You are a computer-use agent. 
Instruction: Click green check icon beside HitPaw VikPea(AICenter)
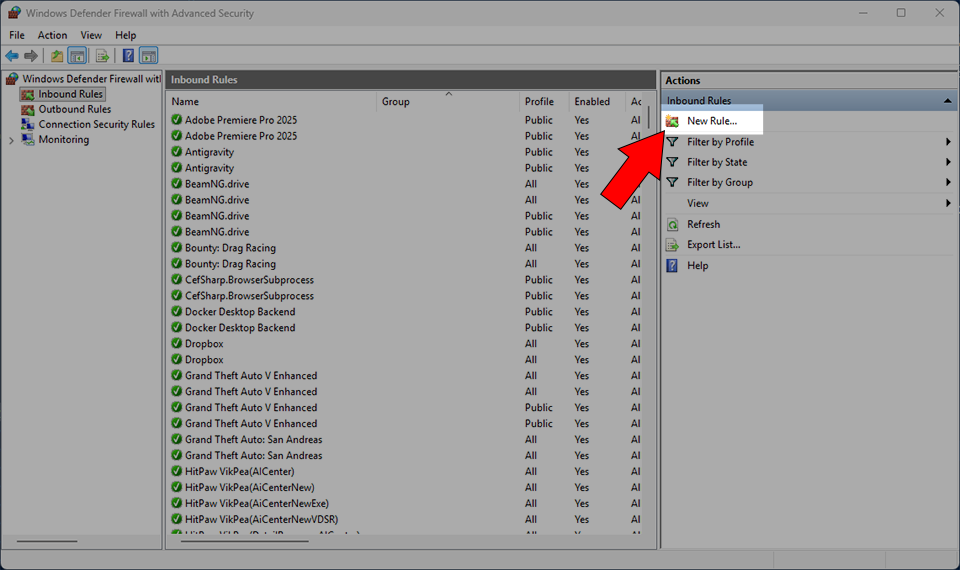(x=176, y=471)
